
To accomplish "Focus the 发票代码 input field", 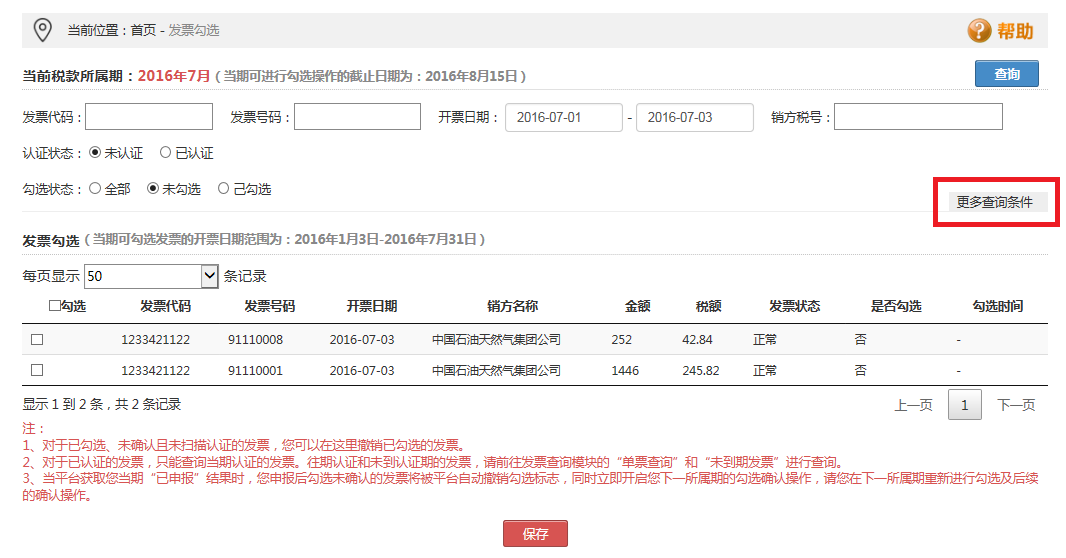I will (149, 117).
